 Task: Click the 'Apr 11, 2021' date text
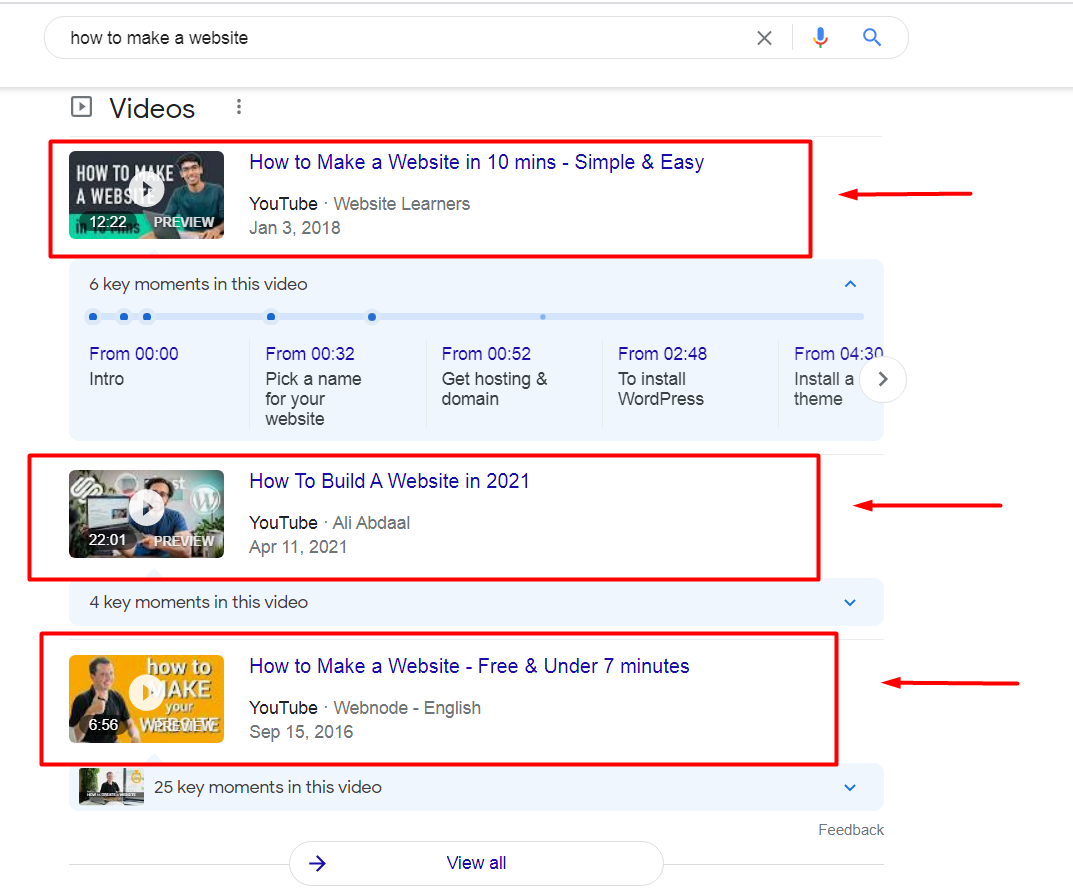click(x=298, y=547)
